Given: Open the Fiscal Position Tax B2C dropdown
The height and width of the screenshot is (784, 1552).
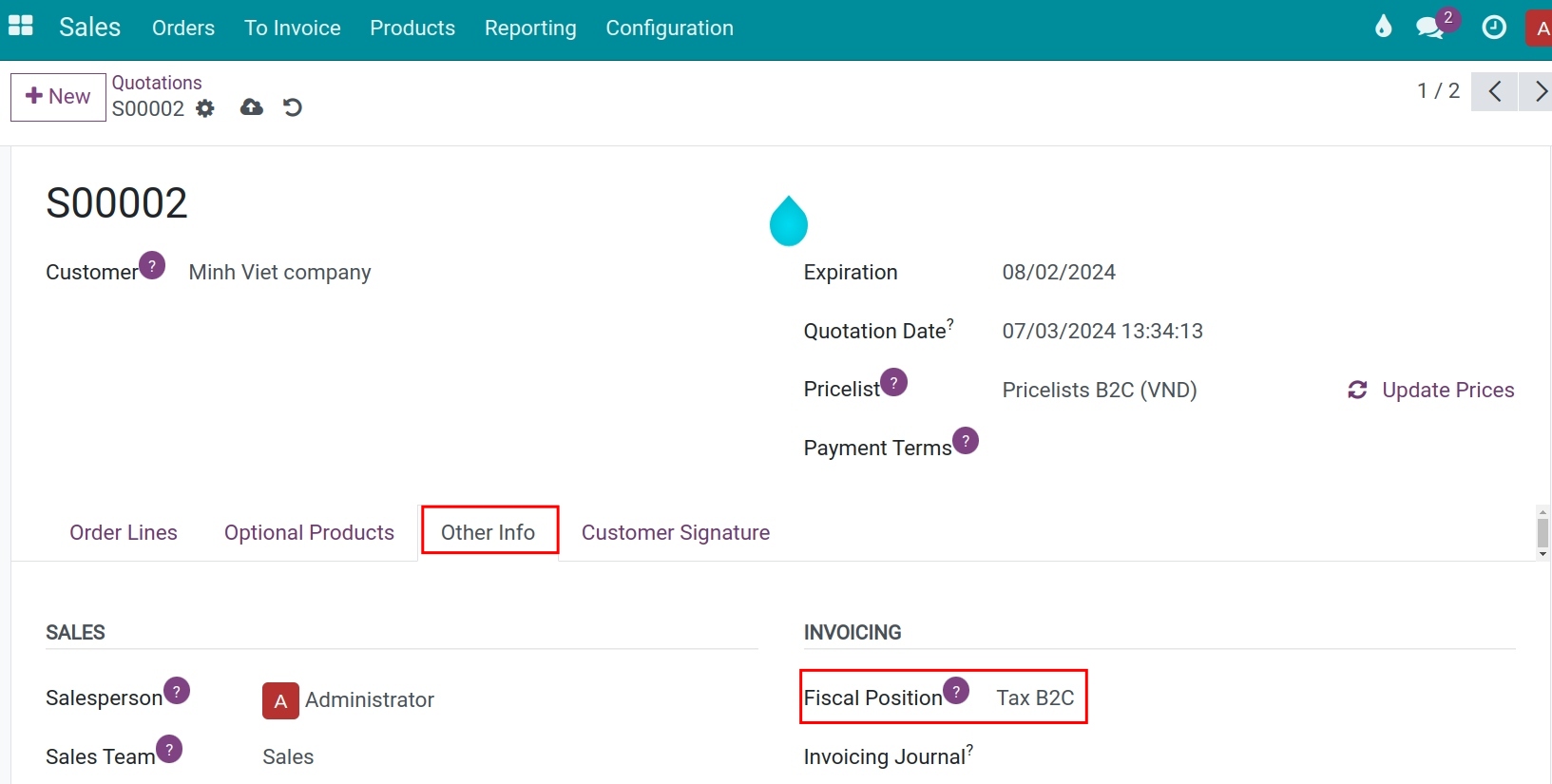Looking at the screenshot, I should (x=1035, y=698).
